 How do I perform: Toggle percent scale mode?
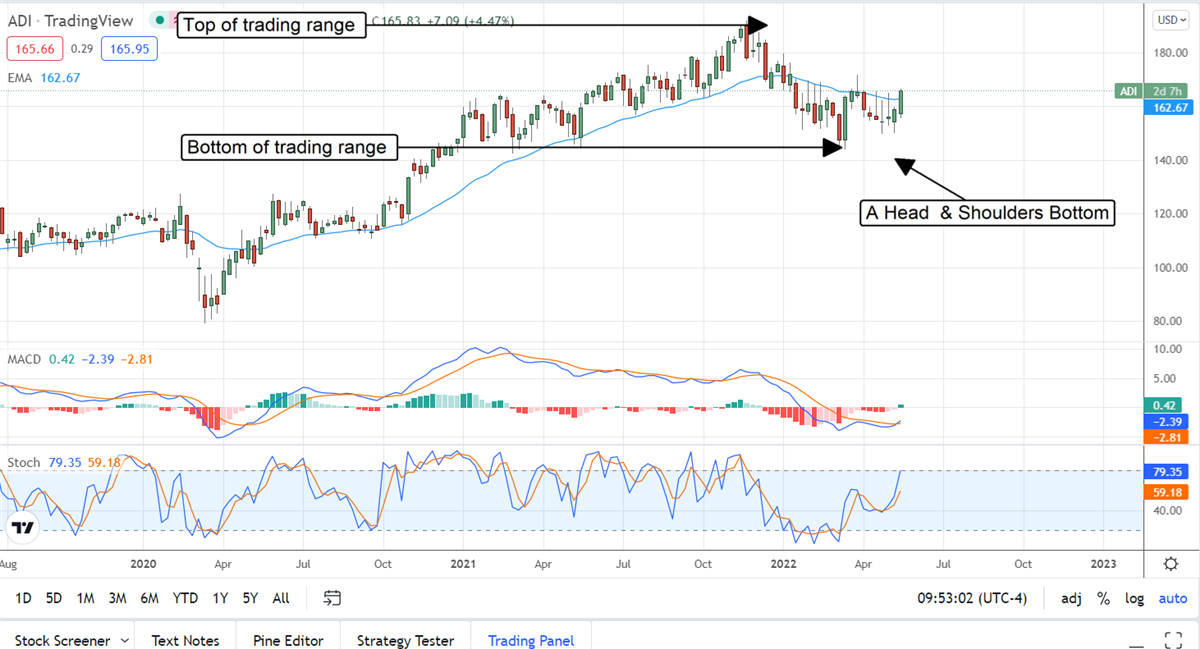1103,598
